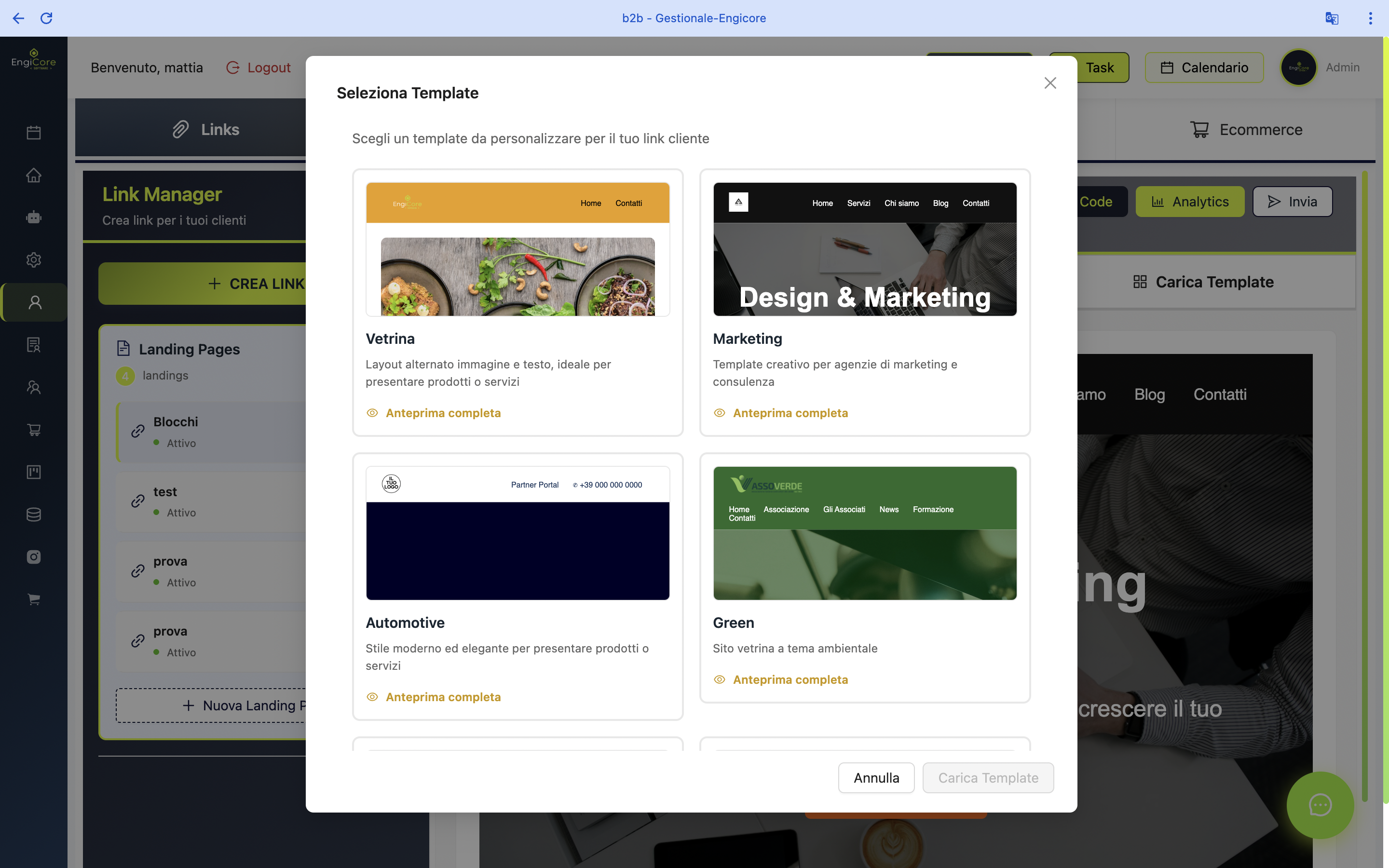
Task: Open the certificate document icon in the sidebar
Action: (34, 345)
